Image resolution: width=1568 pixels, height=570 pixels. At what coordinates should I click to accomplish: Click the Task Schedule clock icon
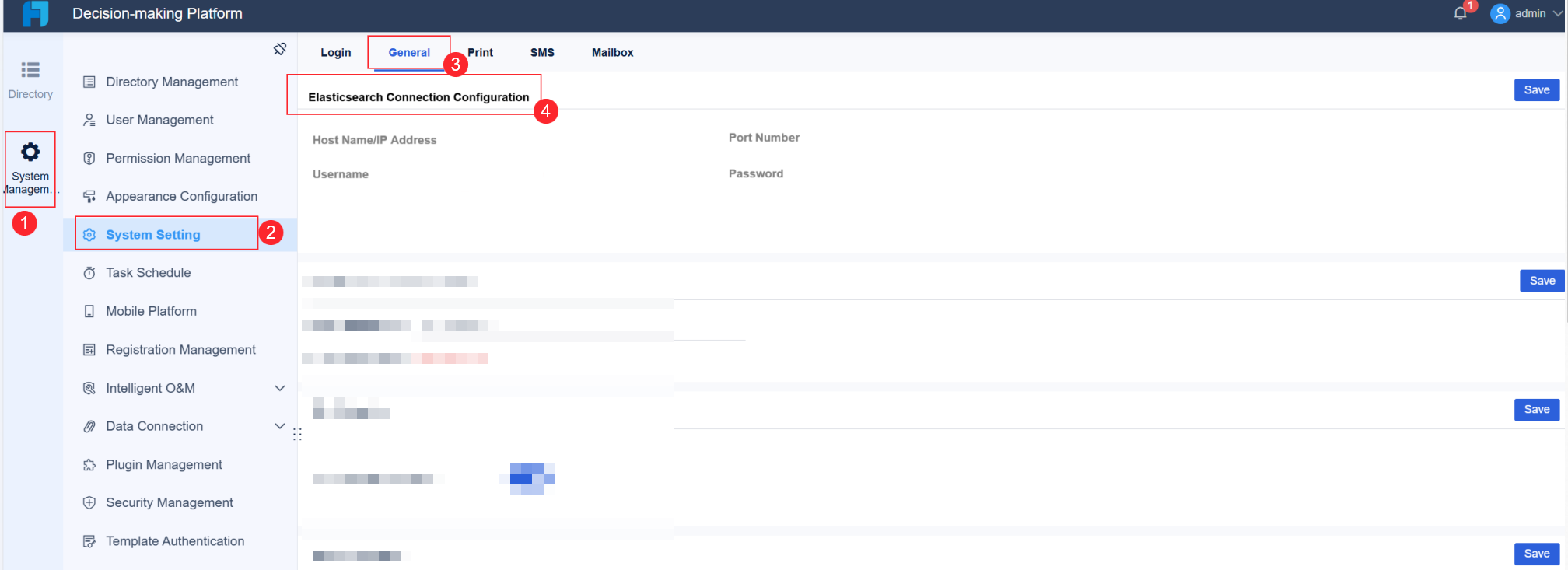89,273
